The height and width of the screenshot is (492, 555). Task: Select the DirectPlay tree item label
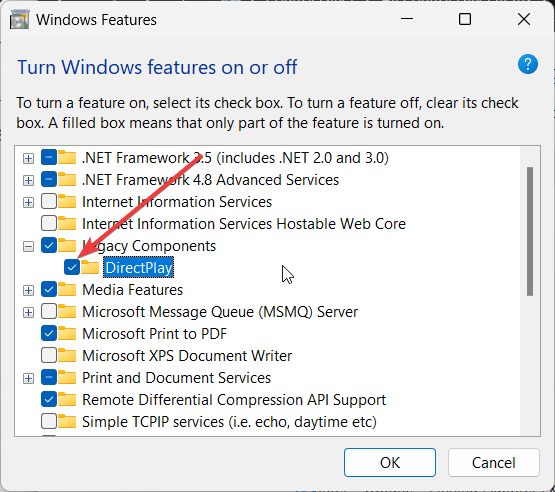pyautogui.click(x=139, y=268)
